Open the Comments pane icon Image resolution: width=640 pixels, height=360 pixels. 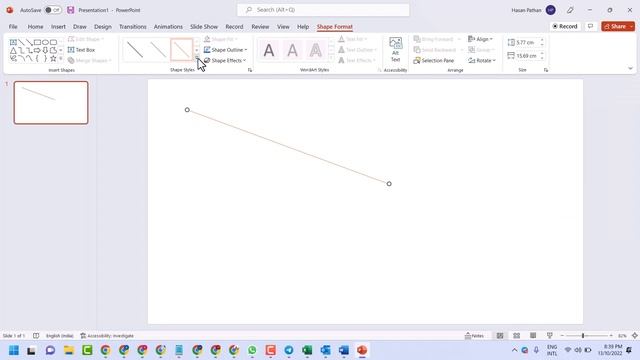[590, 26]
